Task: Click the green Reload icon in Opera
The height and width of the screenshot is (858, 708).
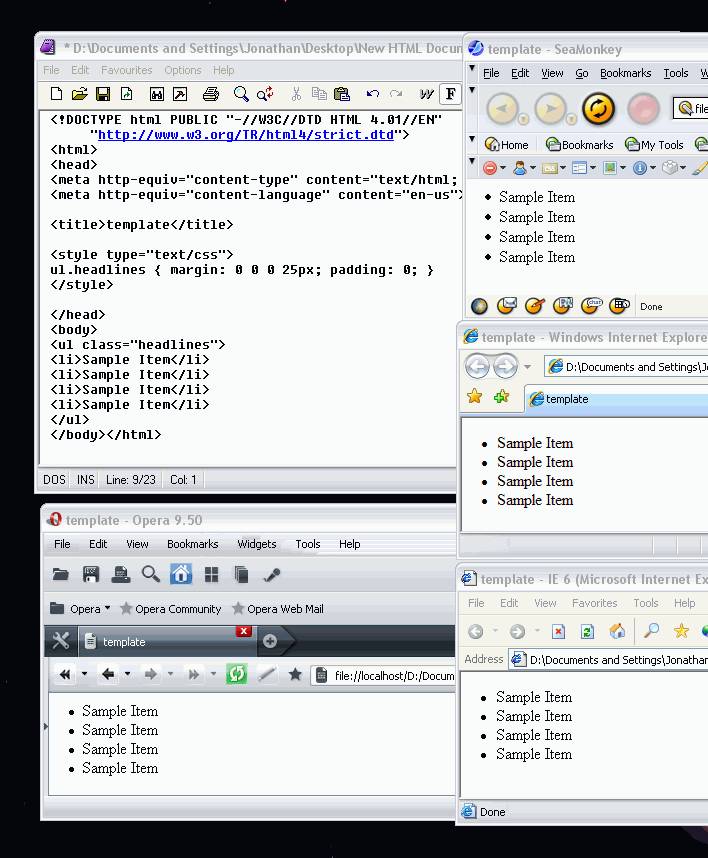Action: tap(236, 674)
